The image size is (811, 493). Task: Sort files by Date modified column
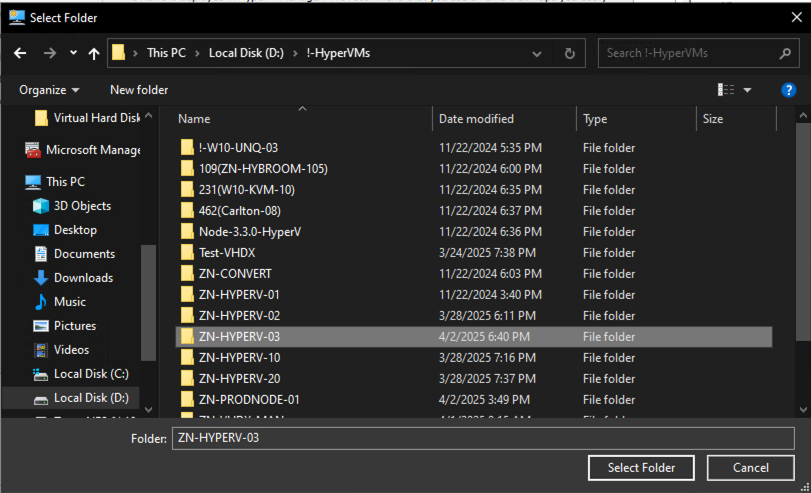(476, 119)
